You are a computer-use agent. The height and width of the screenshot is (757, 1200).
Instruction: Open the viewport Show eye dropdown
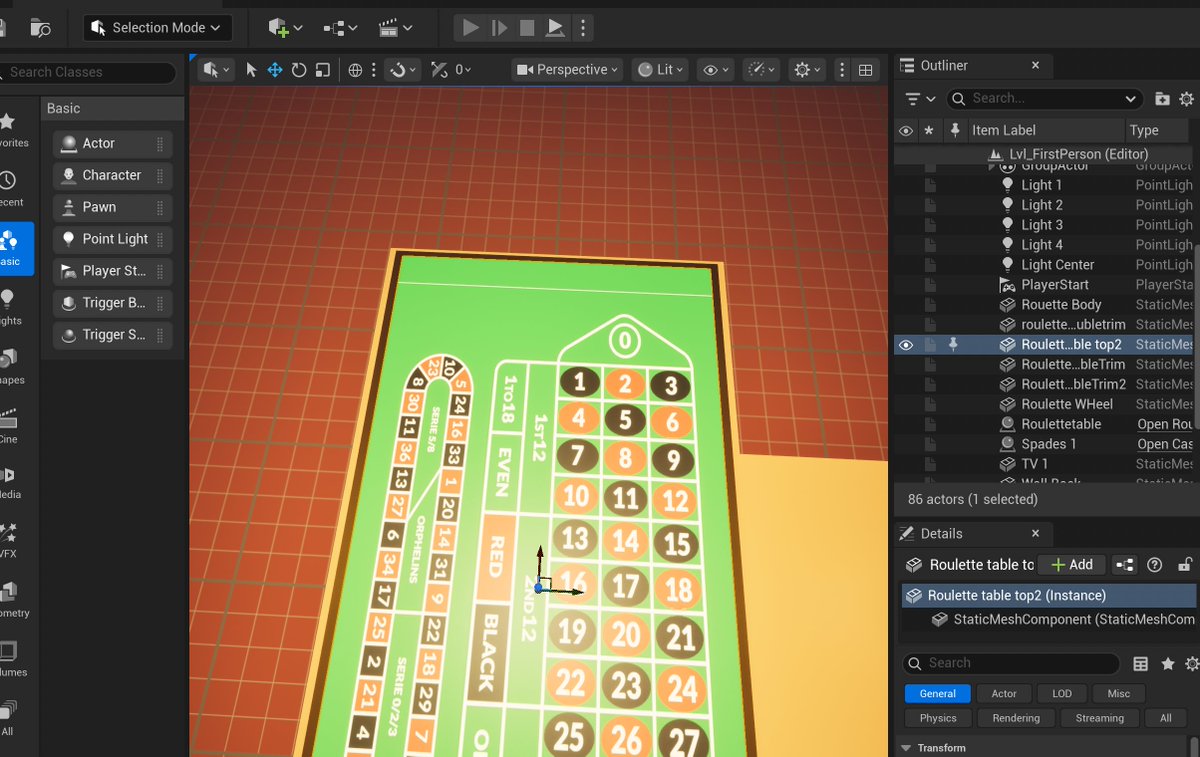717,69
